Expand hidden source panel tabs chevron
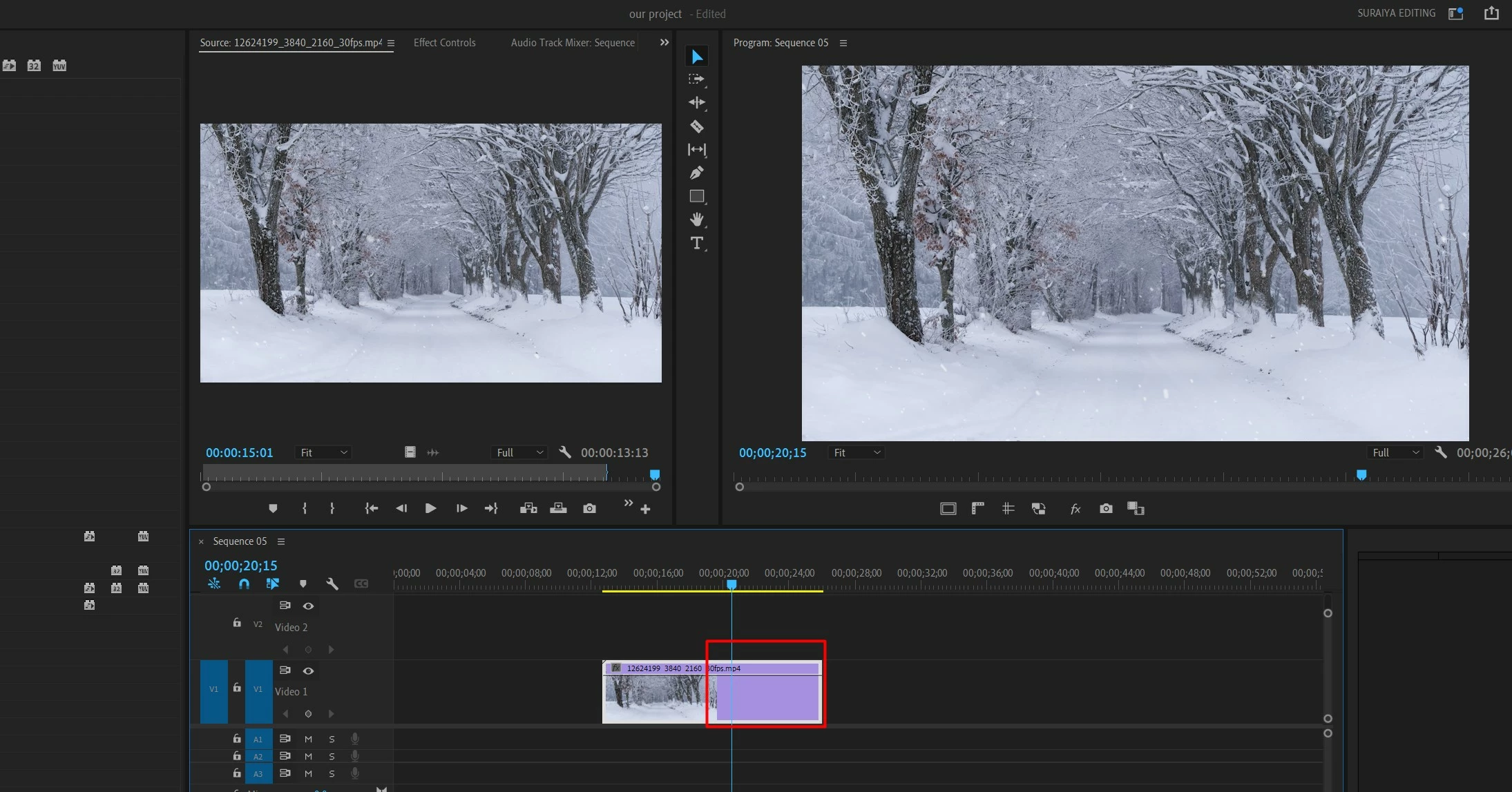This screenshot has width=1512, height=792. click(x=664, y=43)
